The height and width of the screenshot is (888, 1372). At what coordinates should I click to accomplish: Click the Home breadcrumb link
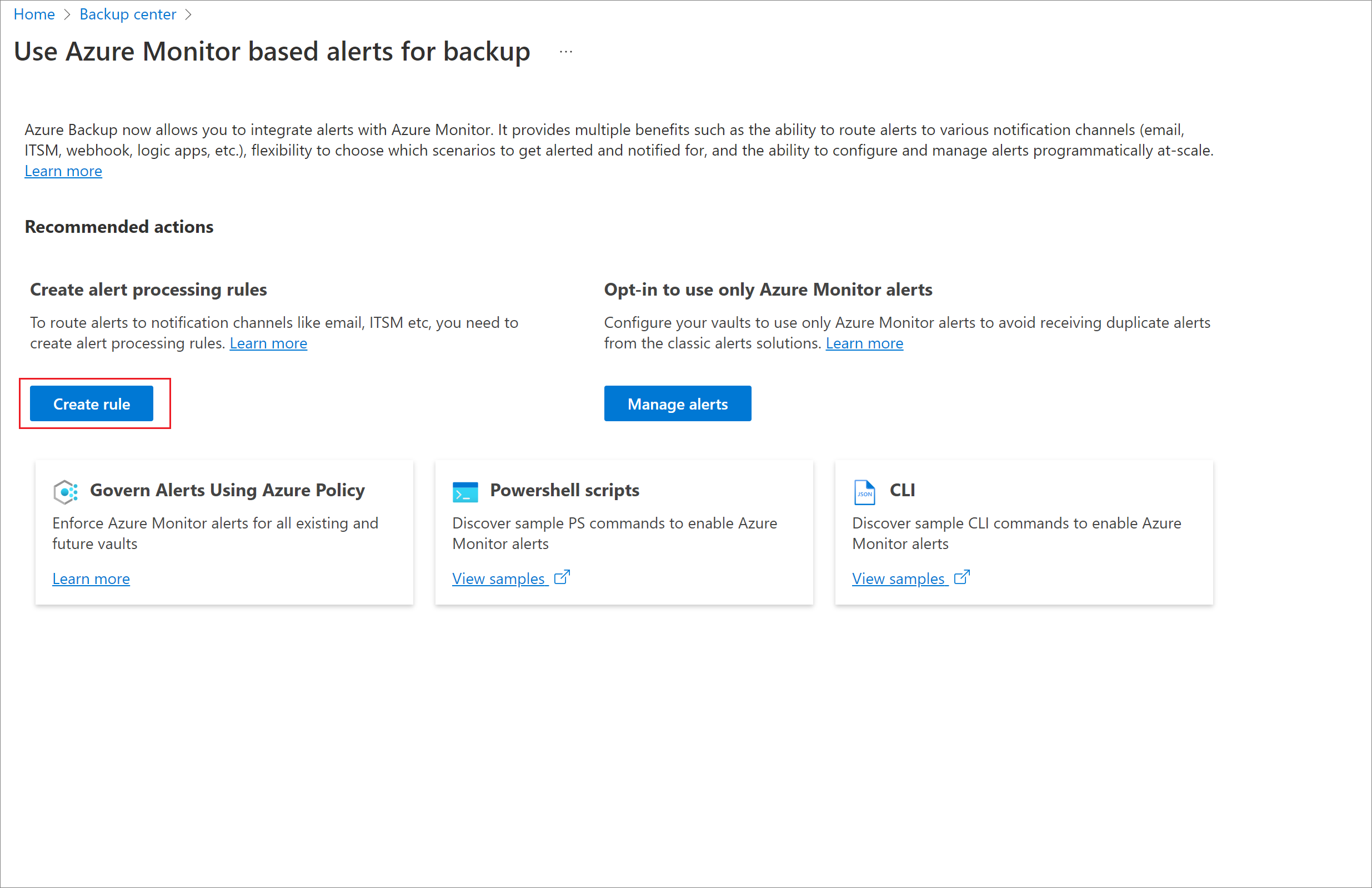coord(35,15)
